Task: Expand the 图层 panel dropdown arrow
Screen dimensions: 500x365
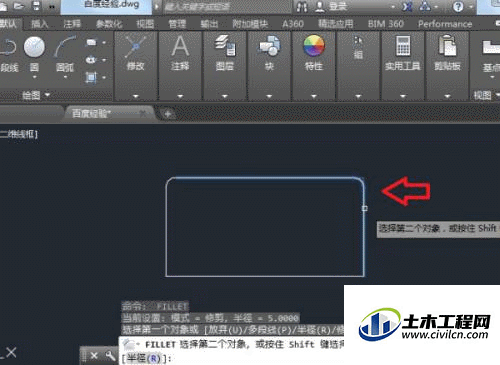Action: [225, 96]
